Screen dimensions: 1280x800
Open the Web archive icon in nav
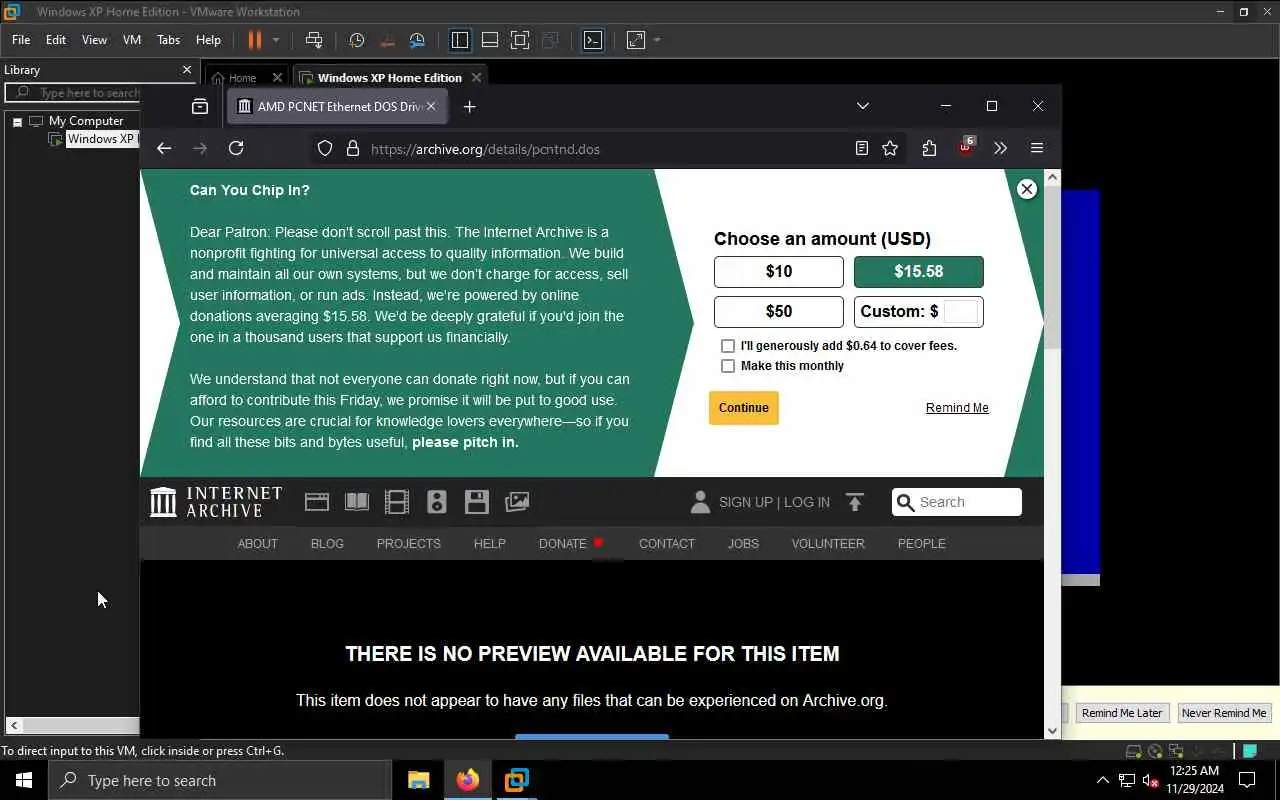(317, 502)
